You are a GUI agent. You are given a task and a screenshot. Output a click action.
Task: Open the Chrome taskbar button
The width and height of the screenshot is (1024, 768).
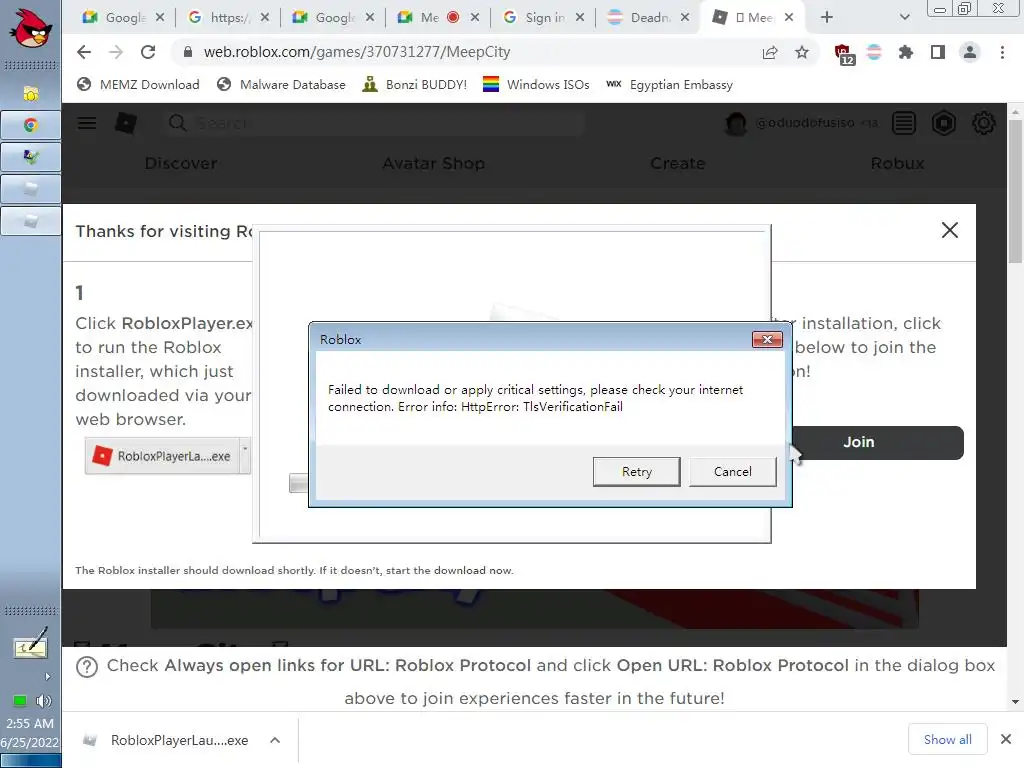coord(31,125)
